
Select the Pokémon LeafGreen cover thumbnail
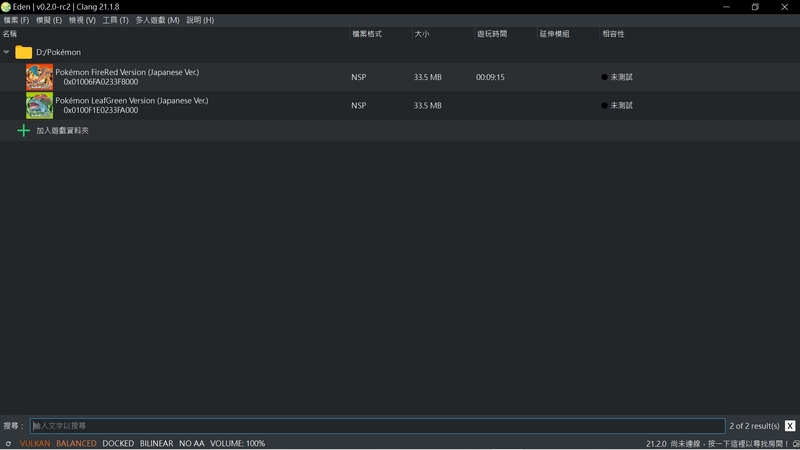[x=39, y=106]
